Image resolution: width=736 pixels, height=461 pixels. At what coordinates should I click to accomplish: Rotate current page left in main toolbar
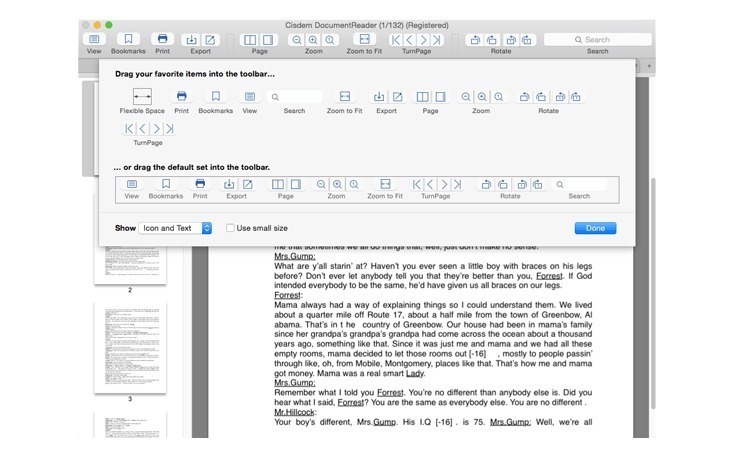[475, 40]
